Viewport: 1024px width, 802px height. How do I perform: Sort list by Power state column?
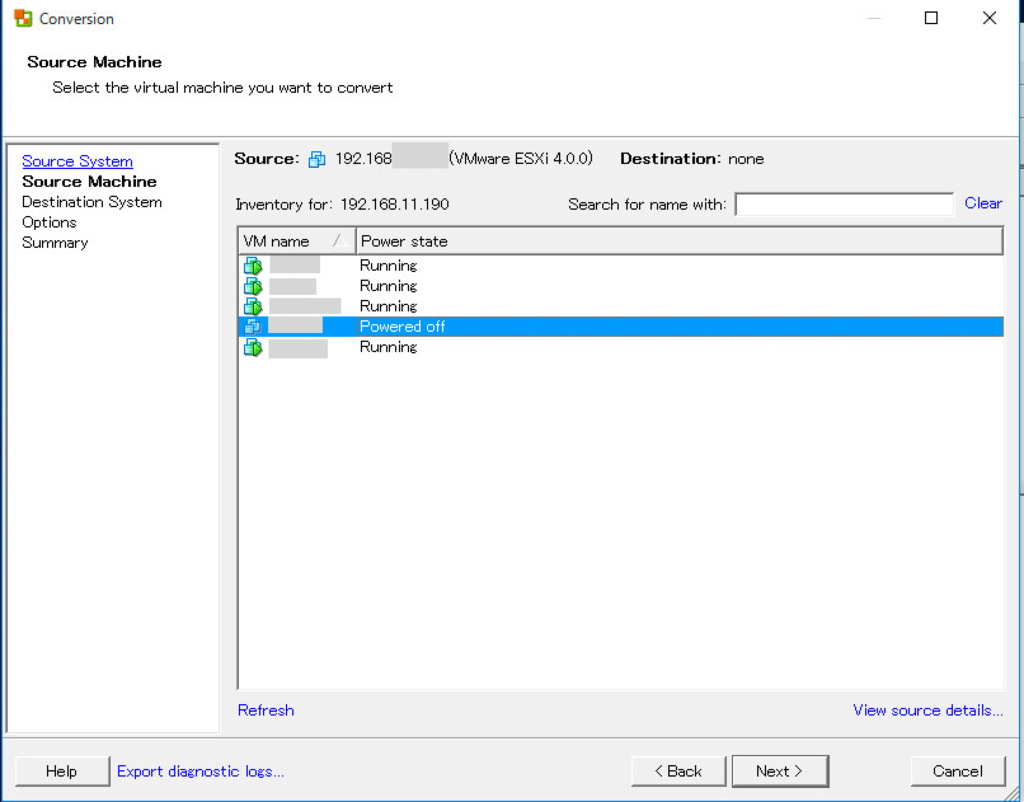pyautogui.click(x=679, y=241)
